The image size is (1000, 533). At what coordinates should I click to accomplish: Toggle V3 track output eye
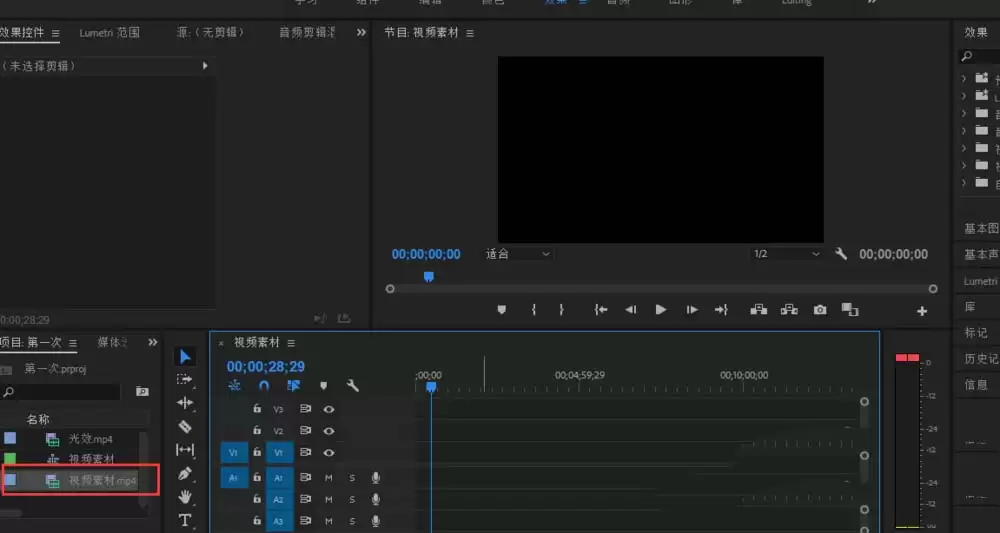pos(328,409)
